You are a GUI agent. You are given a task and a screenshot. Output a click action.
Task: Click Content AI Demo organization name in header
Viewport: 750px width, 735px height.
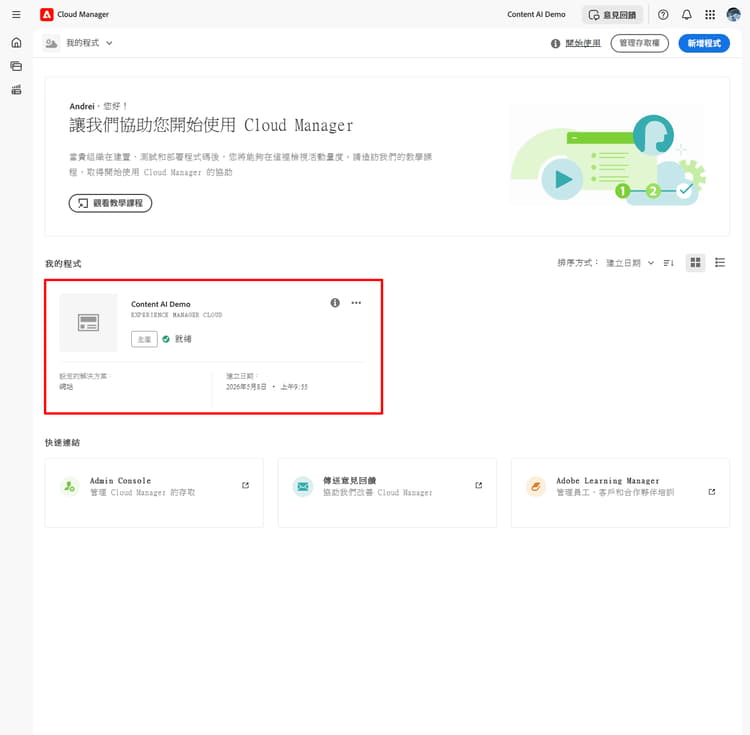click(536, 14)
